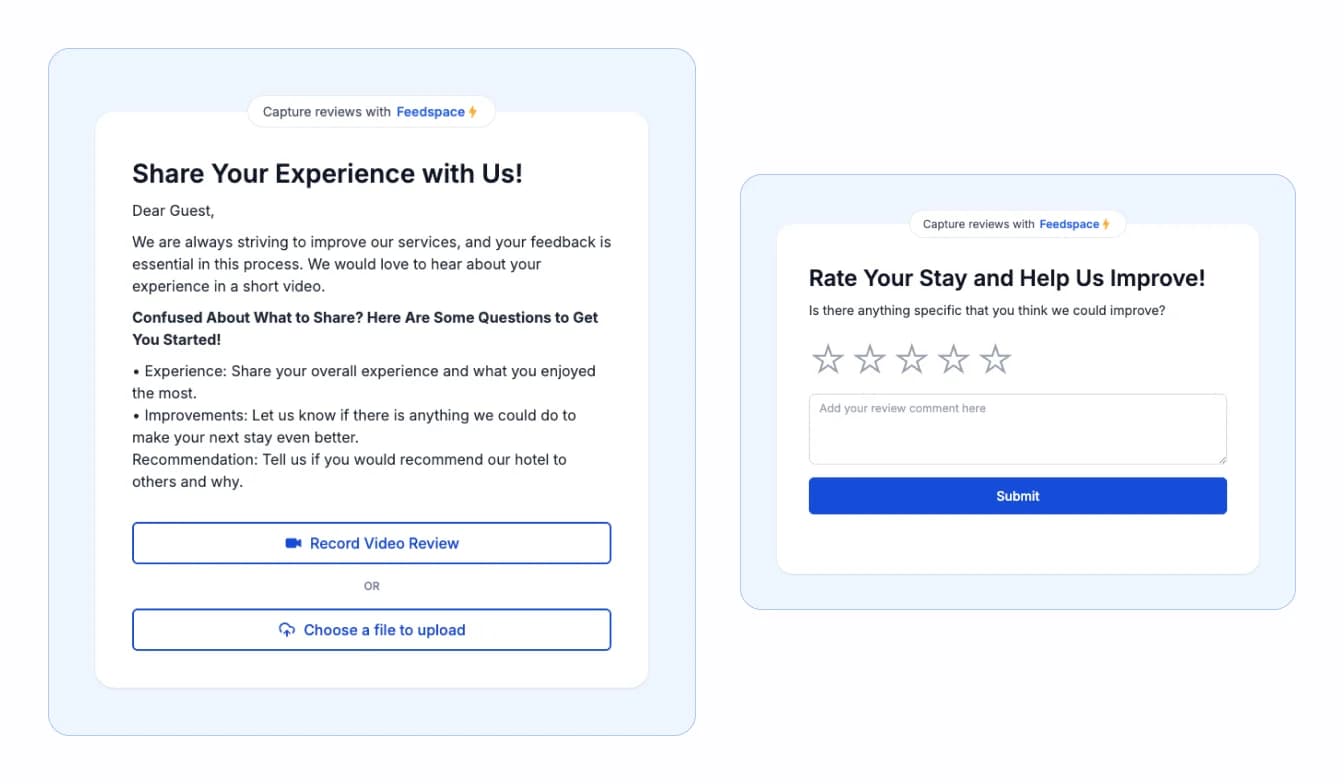Screen dimensions: 1344x784
Task: Select the middle star to rate three stars
Action: tap(911, 357)
